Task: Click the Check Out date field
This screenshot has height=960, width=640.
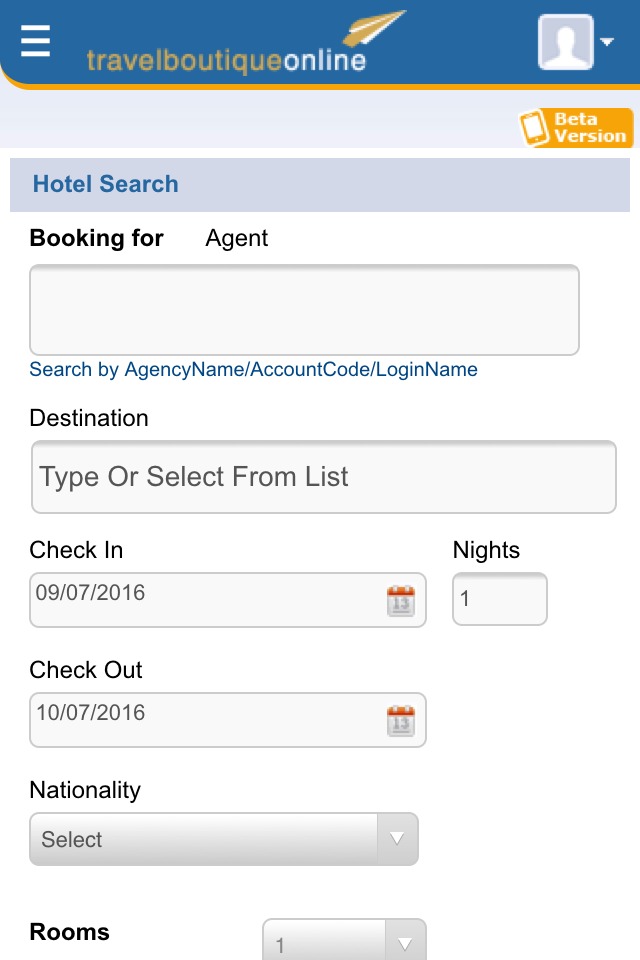Action: pos(228,720)
